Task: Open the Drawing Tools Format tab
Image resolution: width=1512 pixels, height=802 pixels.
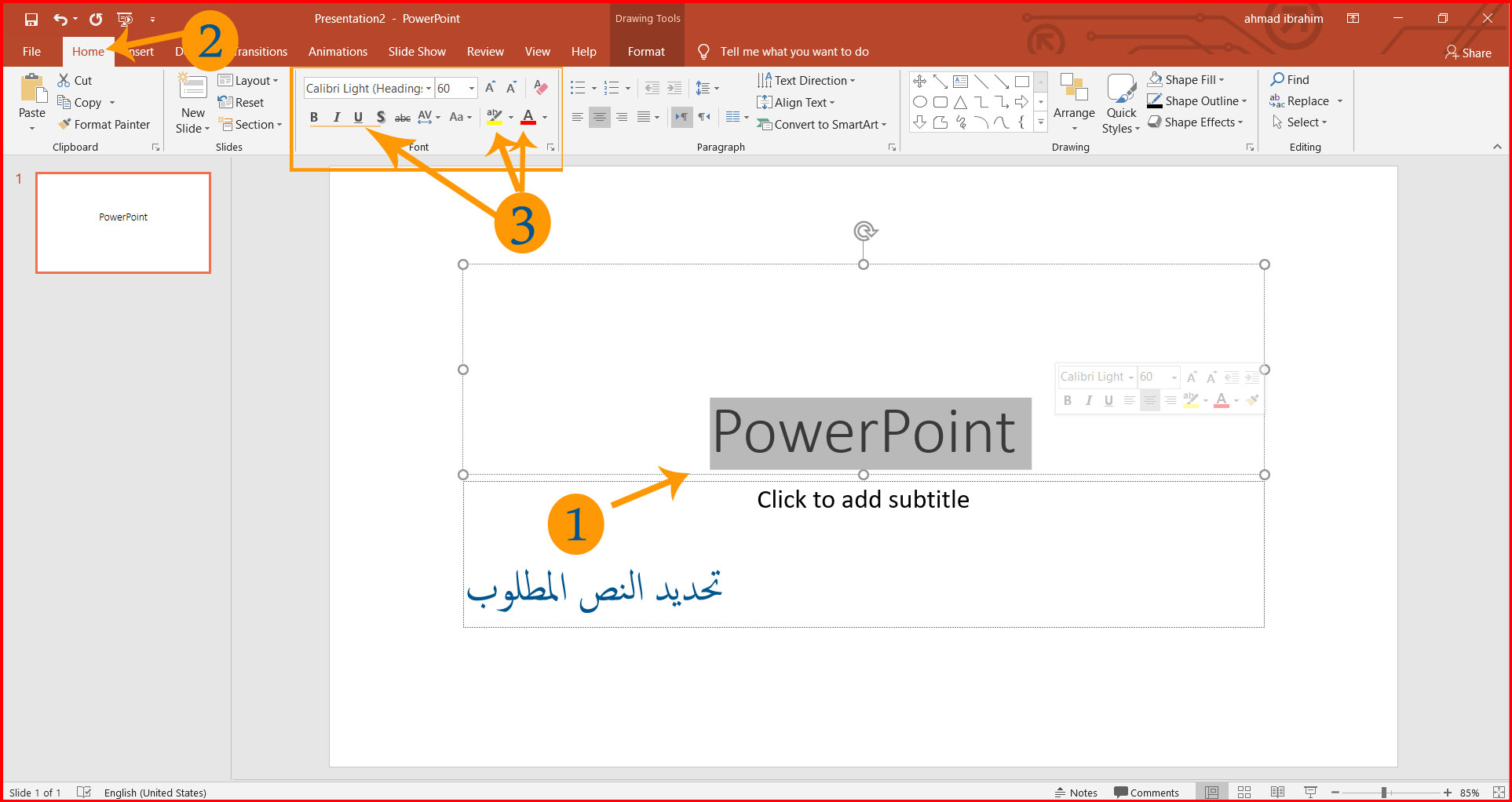Action: [x=646, y=52]
